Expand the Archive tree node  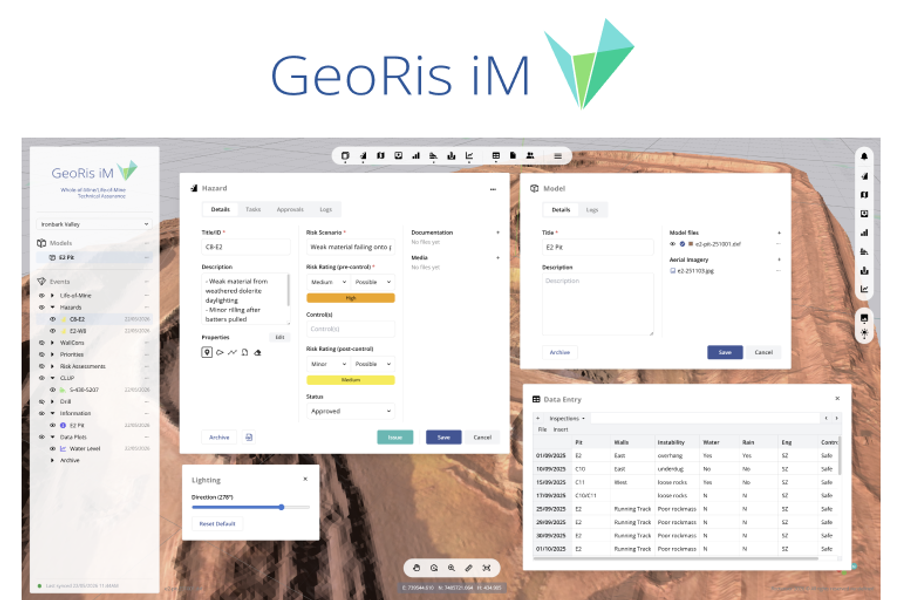pyautogui.click(x=52, y=460)
